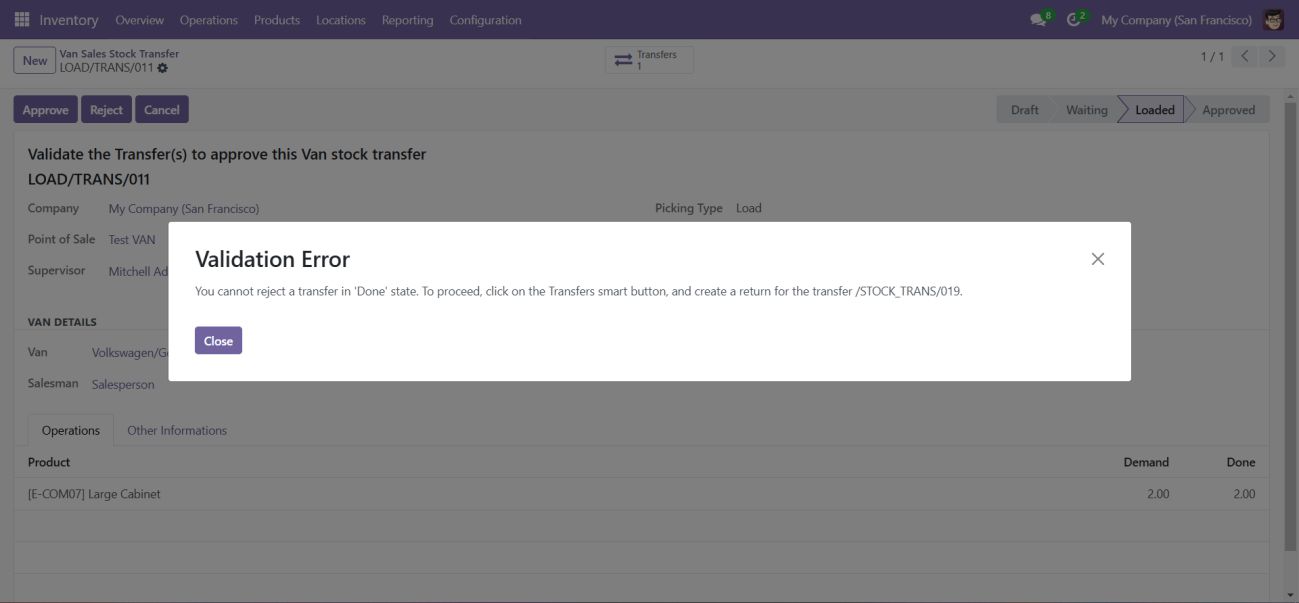Expand the Configuration menu
The height and width of the screenshot is (603, 1299).
click(x=485, y=20)
